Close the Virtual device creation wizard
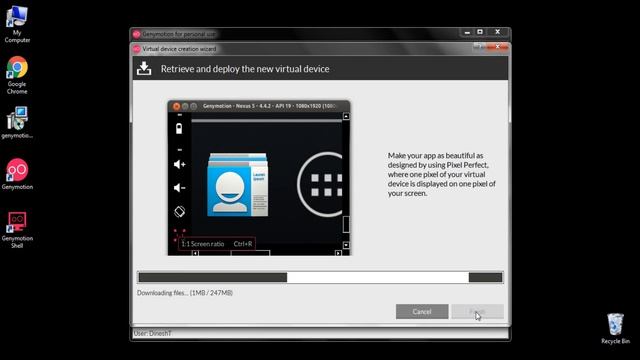Screen dimensions: 640x360 coord(497,47)
